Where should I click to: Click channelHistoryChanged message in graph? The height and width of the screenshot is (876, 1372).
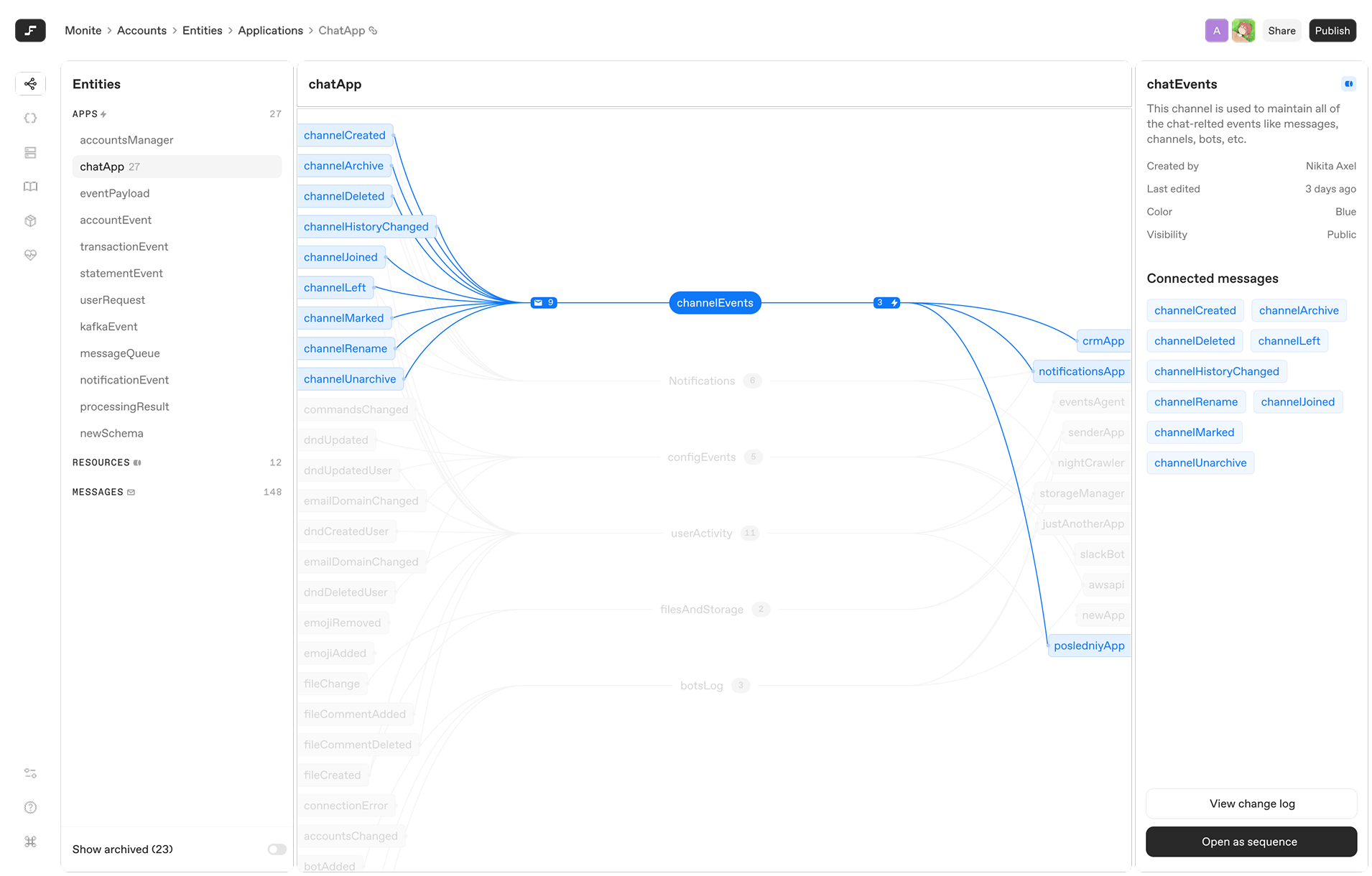(366, 227)
